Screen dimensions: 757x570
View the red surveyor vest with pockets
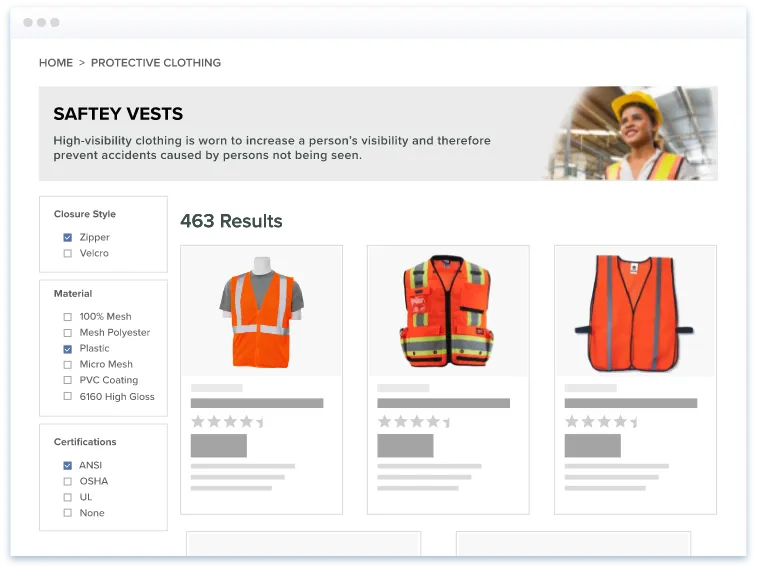[x=447, y=311]
